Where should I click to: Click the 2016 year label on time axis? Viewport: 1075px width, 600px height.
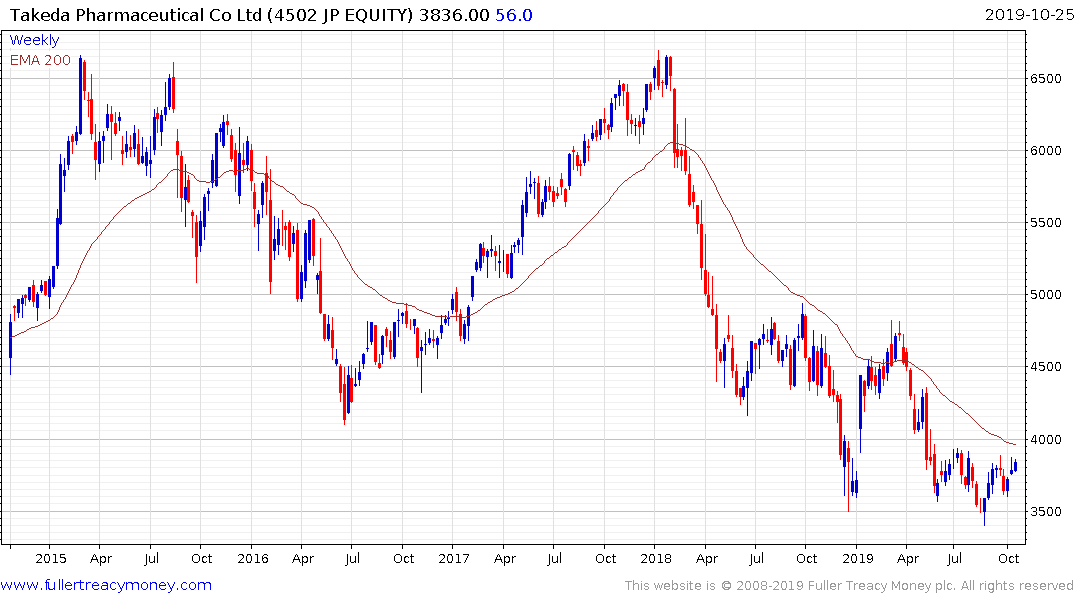252,558
